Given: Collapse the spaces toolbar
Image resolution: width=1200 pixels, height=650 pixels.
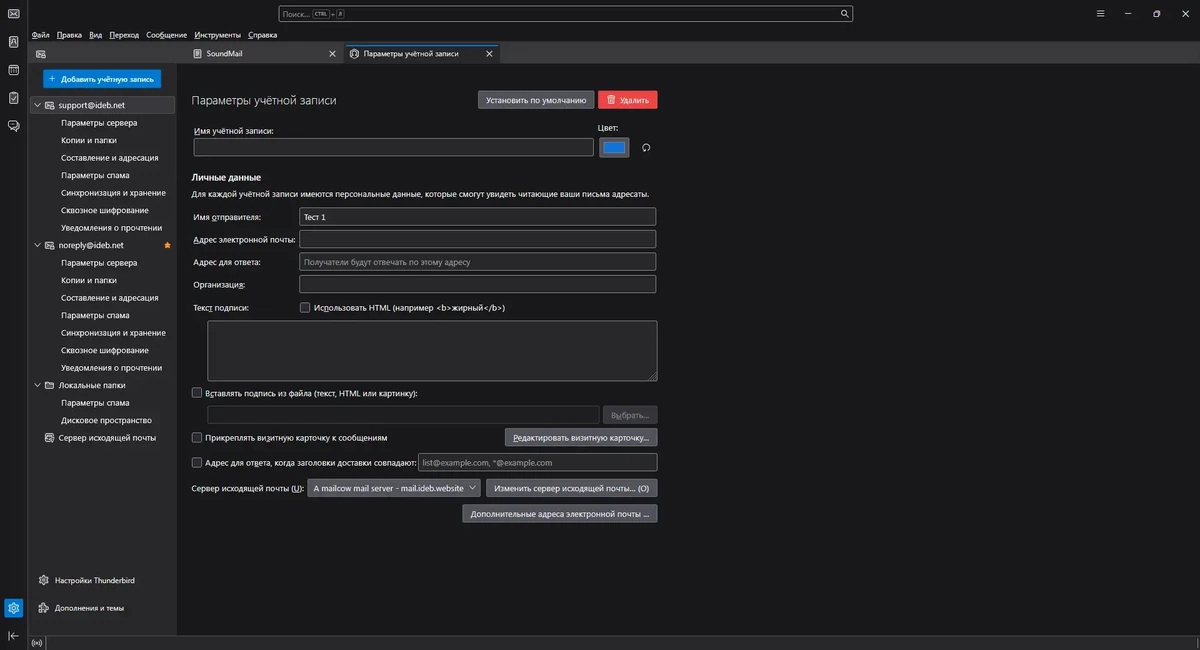Looking at the screenshot, I should point(13,636).
